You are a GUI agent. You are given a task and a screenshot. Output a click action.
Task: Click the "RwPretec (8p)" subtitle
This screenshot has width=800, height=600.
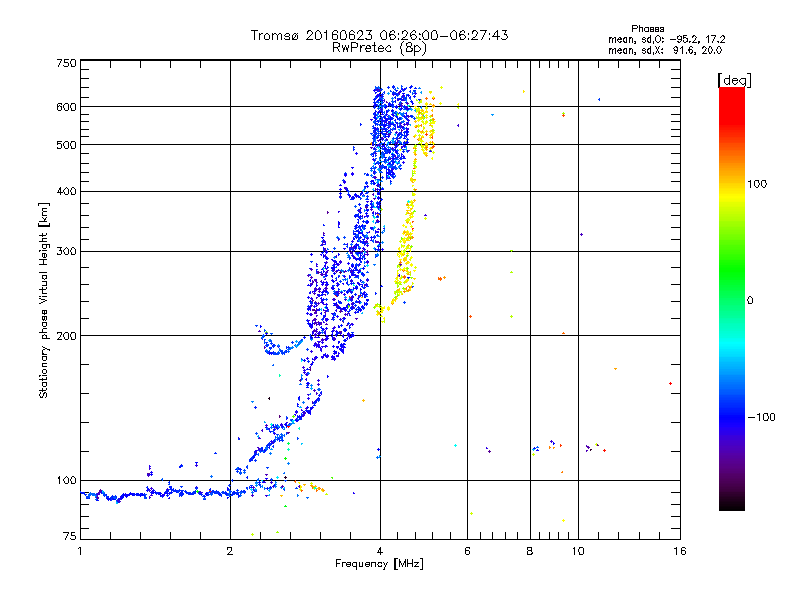(379, 48)
